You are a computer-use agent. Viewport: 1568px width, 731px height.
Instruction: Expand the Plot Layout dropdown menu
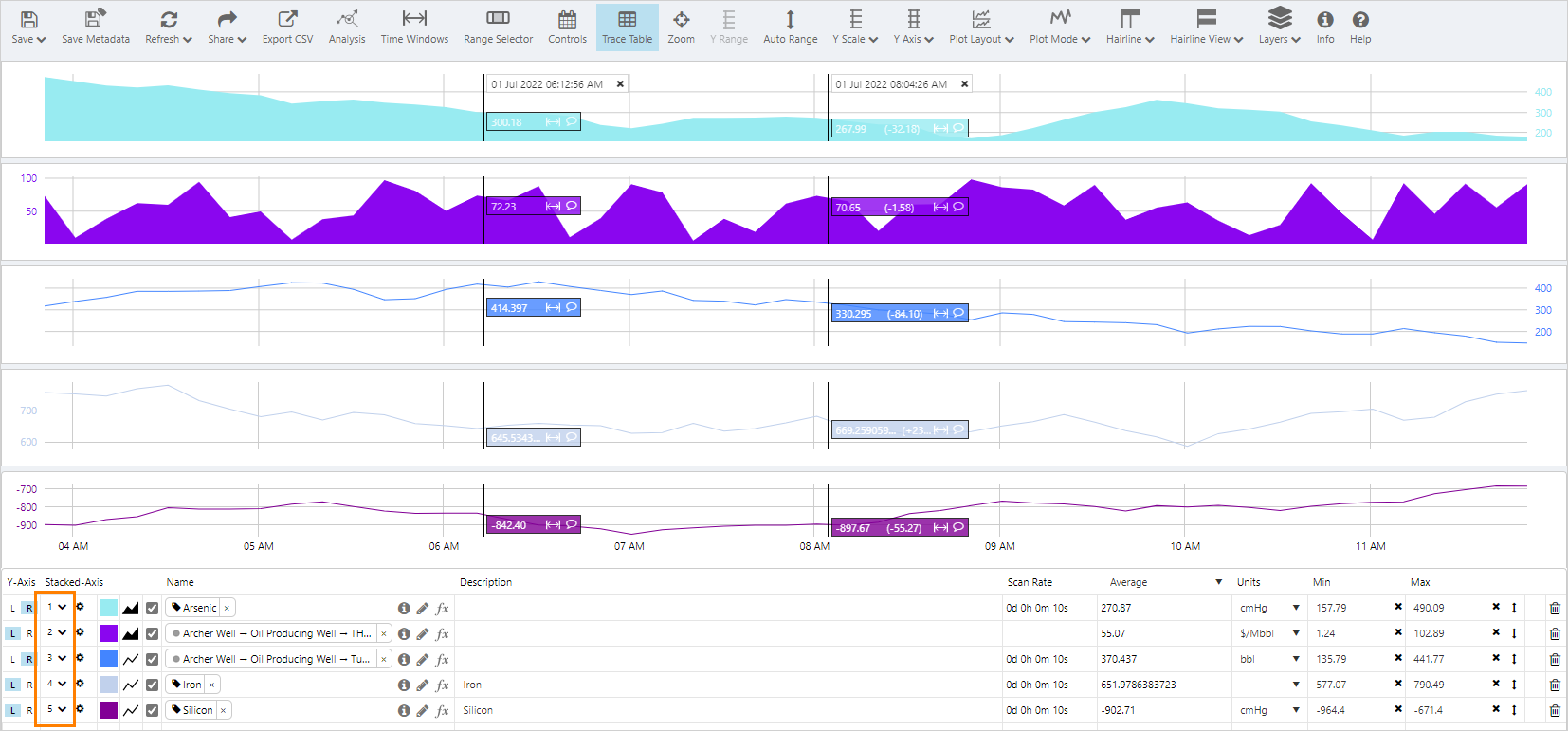[x=981, y=27]
